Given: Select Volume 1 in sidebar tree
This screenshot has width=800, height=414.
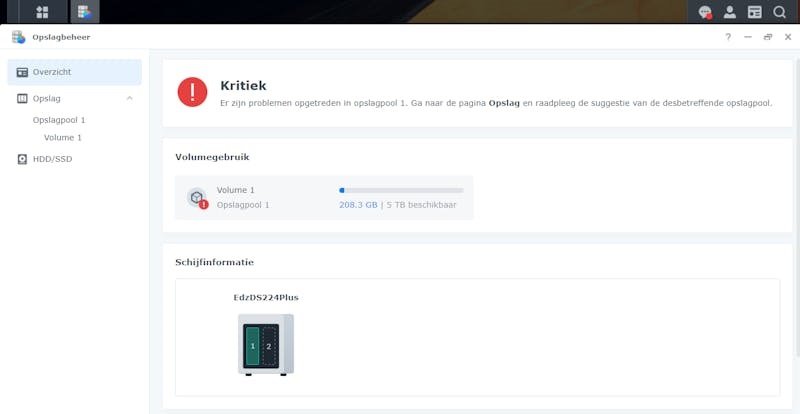Looking at the screenshot, I should tap(63, 137).
